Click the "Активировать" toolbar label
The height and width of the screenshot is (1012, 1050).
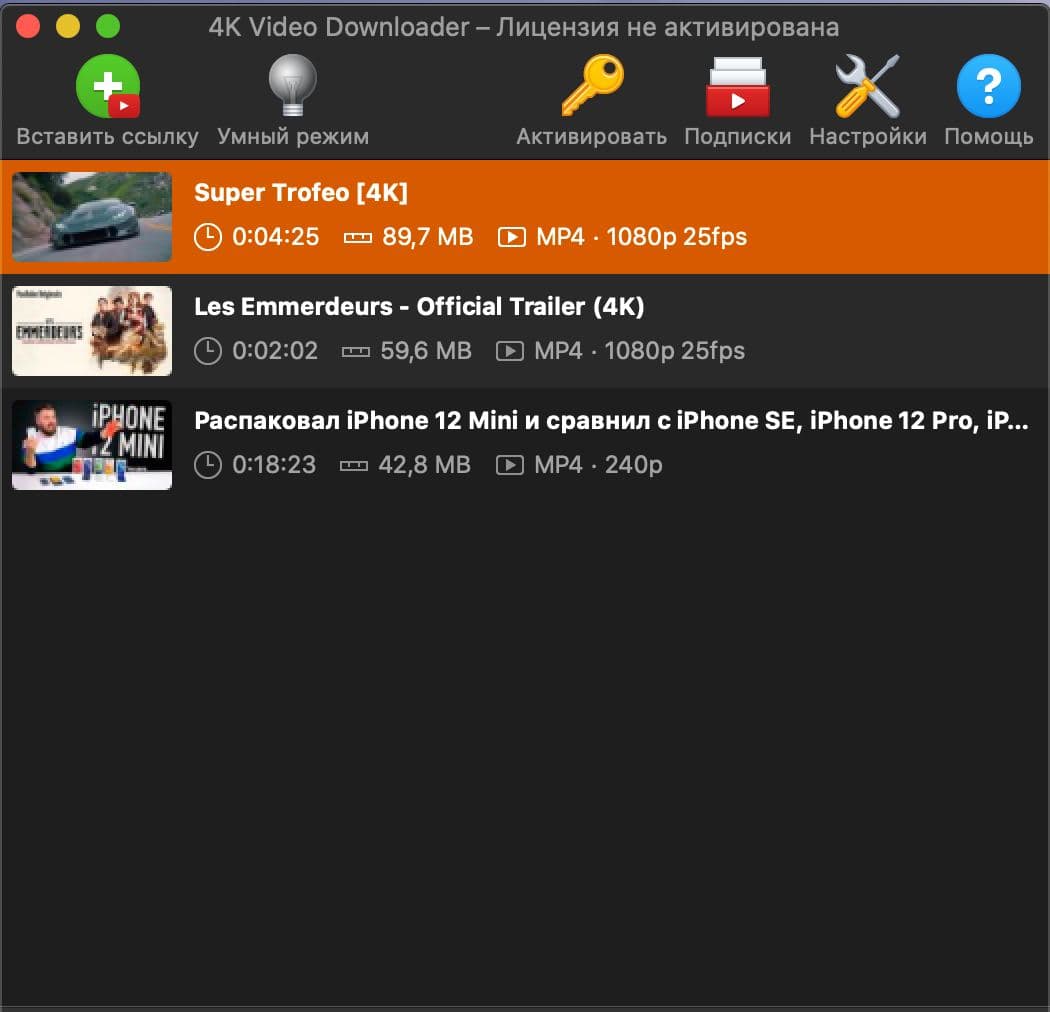(592, 137)
